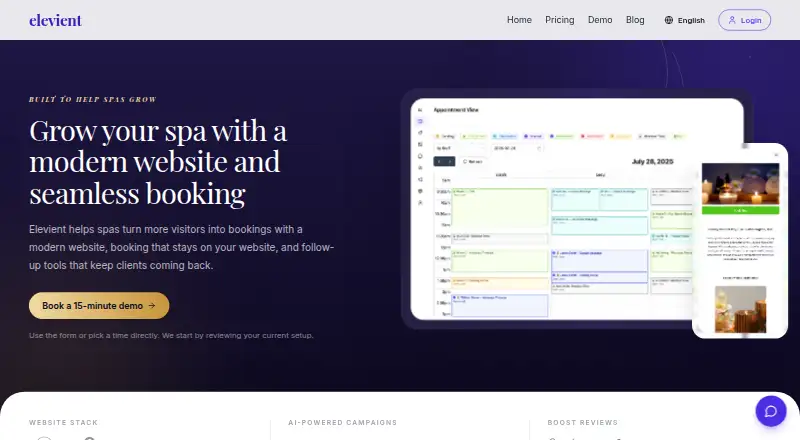Visit the Blog section

[x=635, y=20]
